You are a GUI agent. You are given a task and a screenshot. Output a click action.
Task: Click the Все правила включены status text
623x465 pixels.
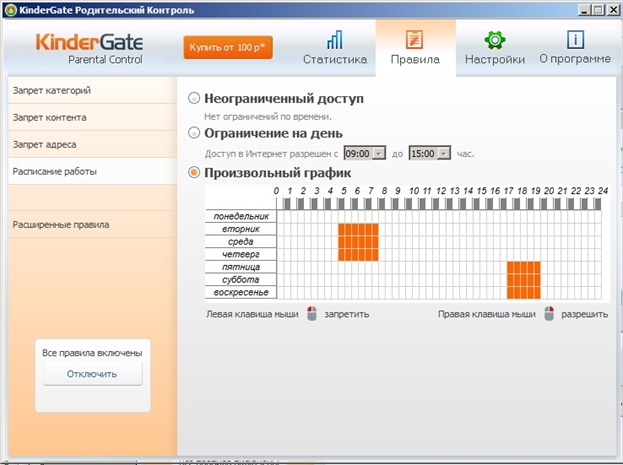click(x=92, y=353)
